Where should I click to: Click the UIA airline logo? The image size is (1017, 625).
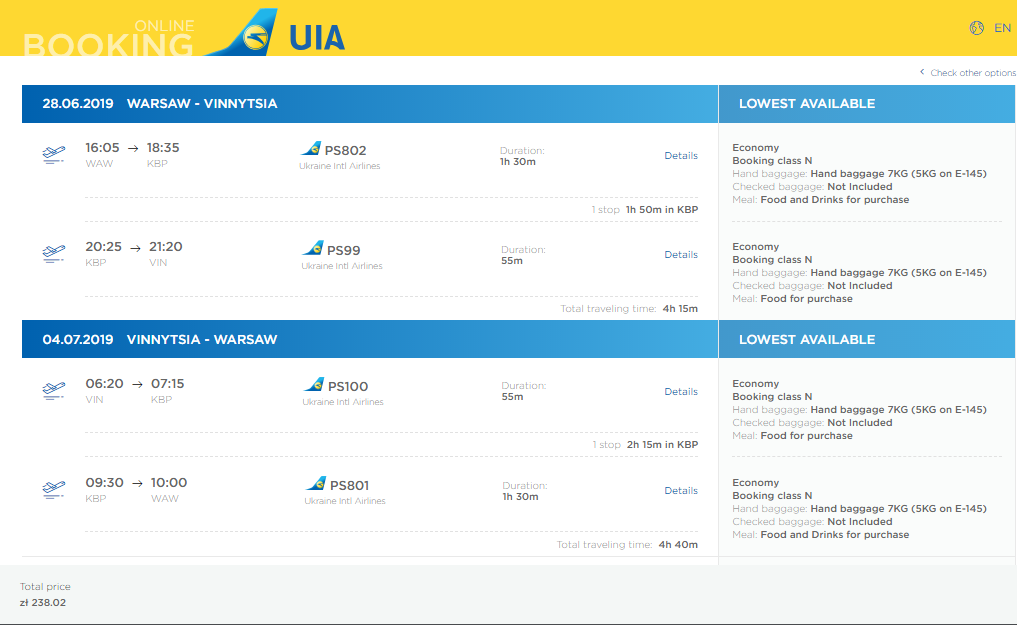[x=276, y=32]
